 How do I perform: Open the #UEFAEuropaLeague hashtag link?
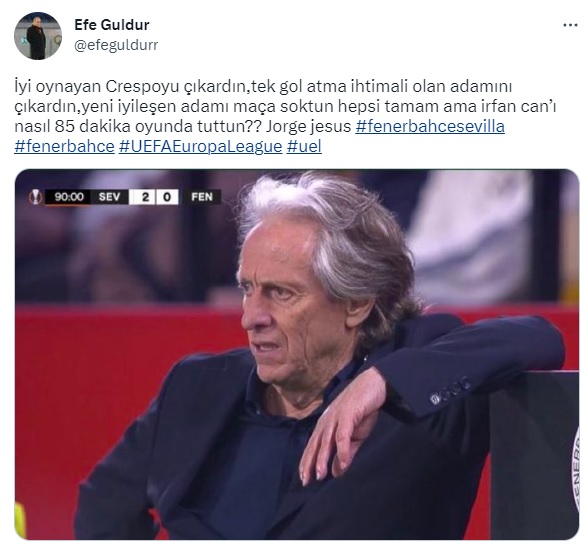pos(200,146)
